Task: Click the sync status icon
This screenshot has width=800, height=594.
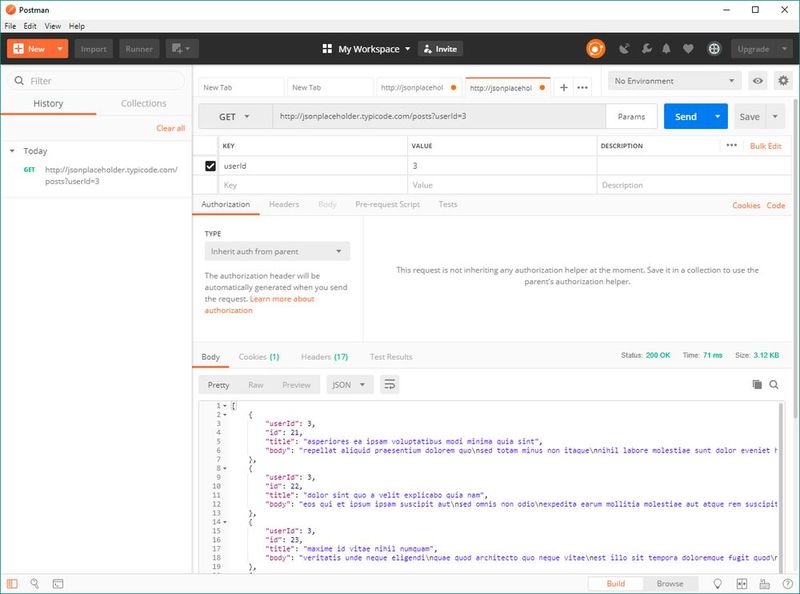Action: 595,49
